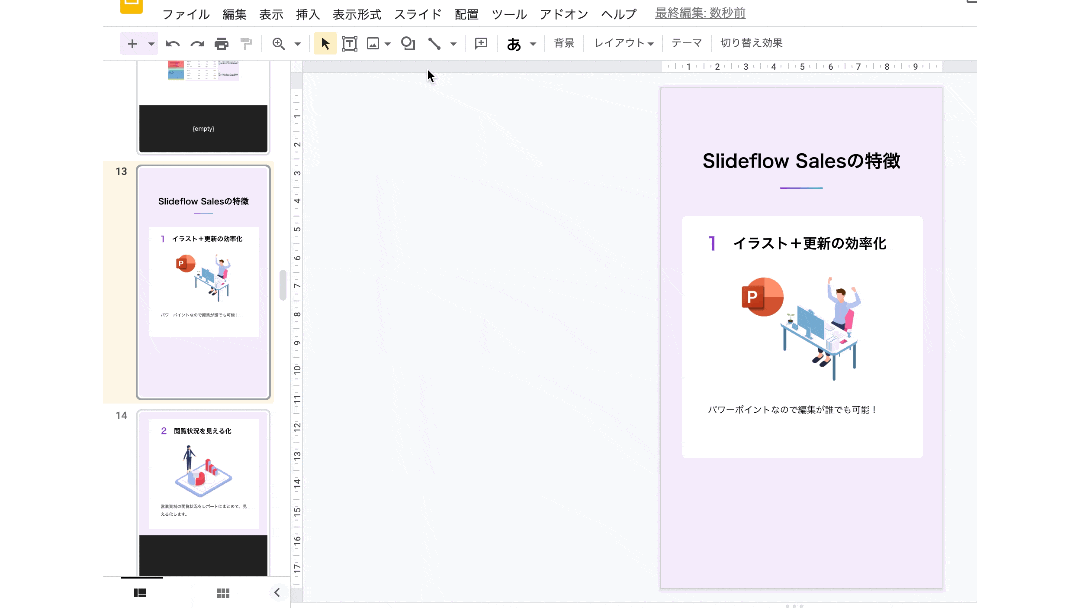Select the text box tool
Viewport: 1080px width, 608px height.
coord(350,44)
